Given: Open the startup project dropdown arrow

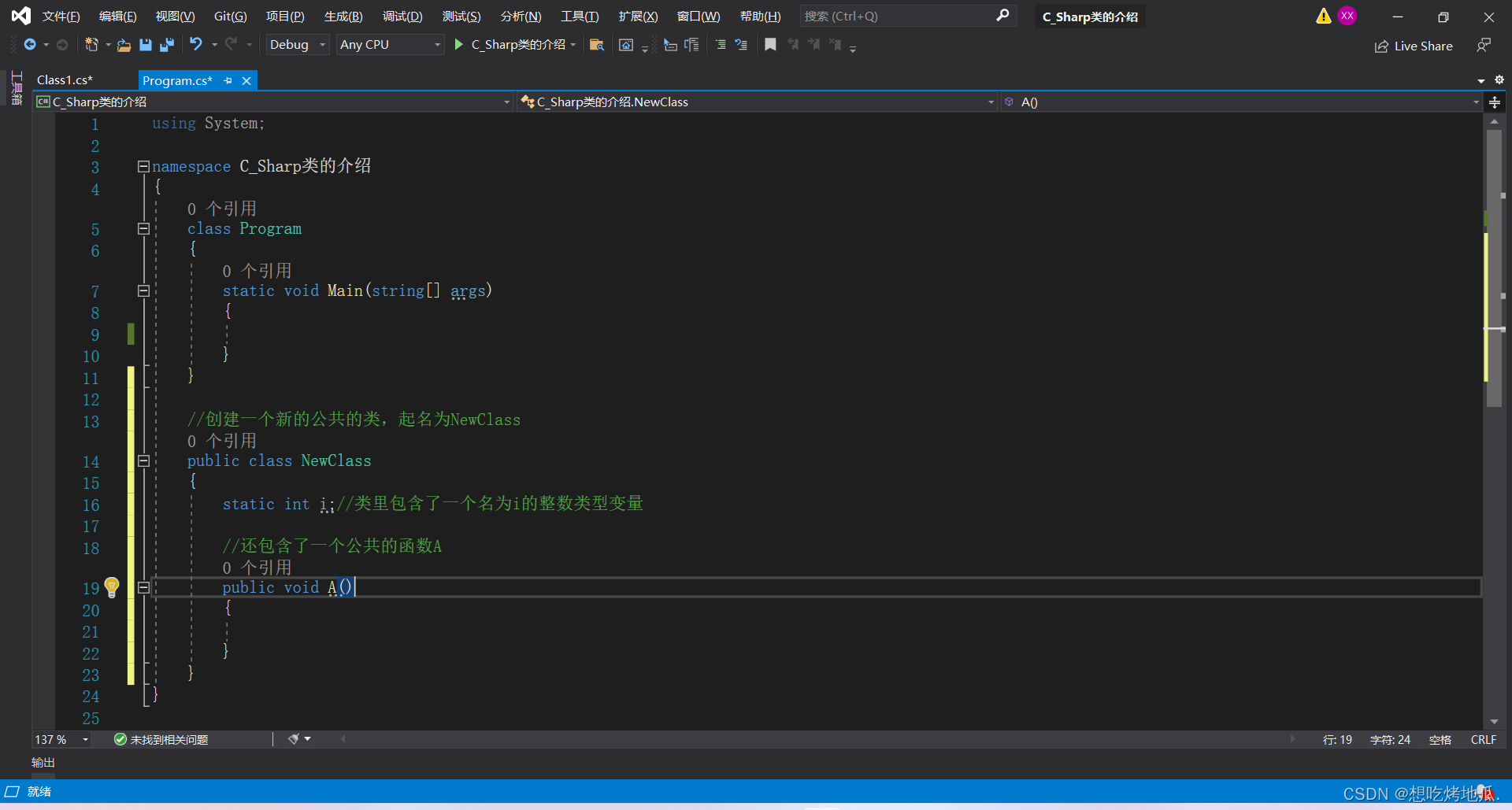Looking at the screenshot, I should tap(573, 45).
